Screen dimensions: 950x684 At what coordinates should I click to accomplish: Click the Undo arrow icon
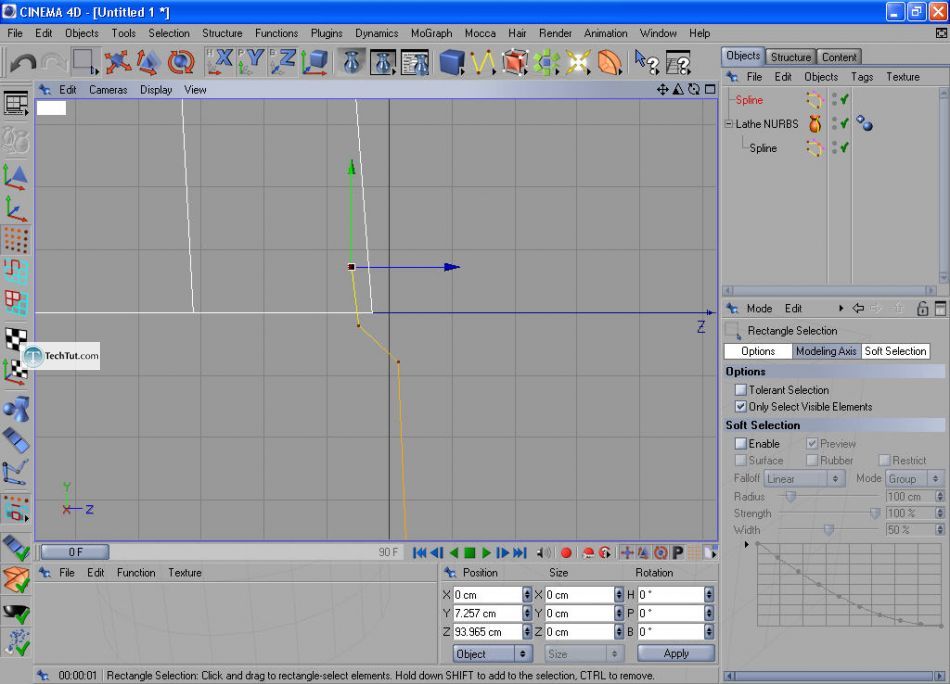[x=23, y=62]
